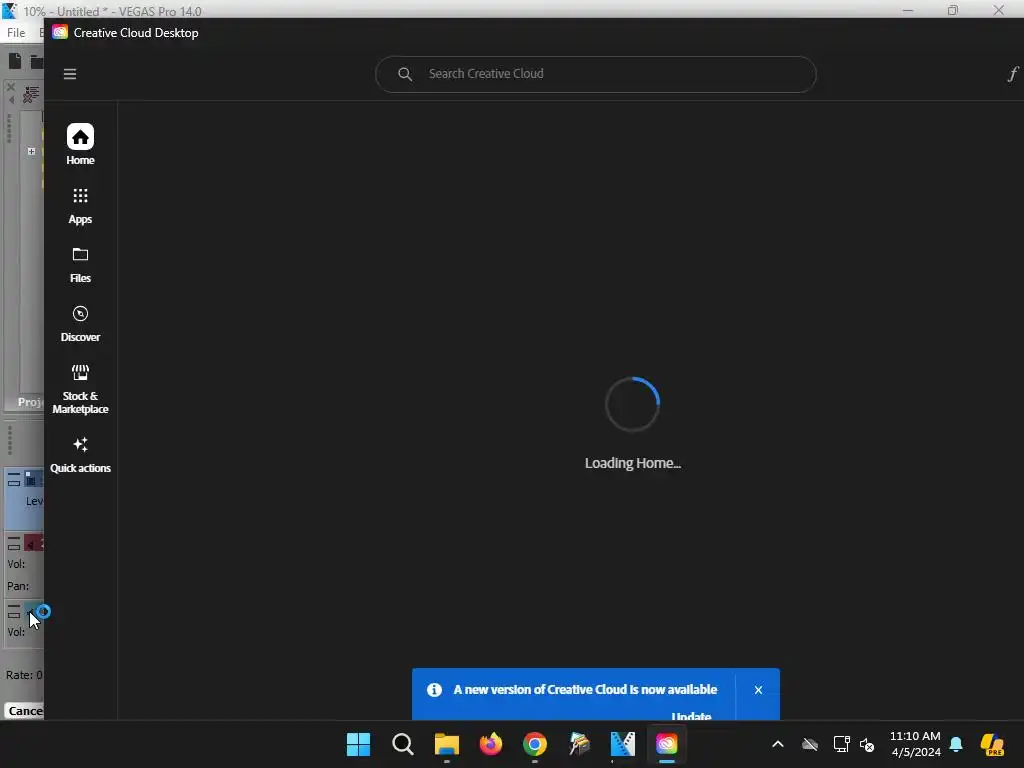Click the Update link in the notification
The image size is (1024, 768).
tap(691, 716)
